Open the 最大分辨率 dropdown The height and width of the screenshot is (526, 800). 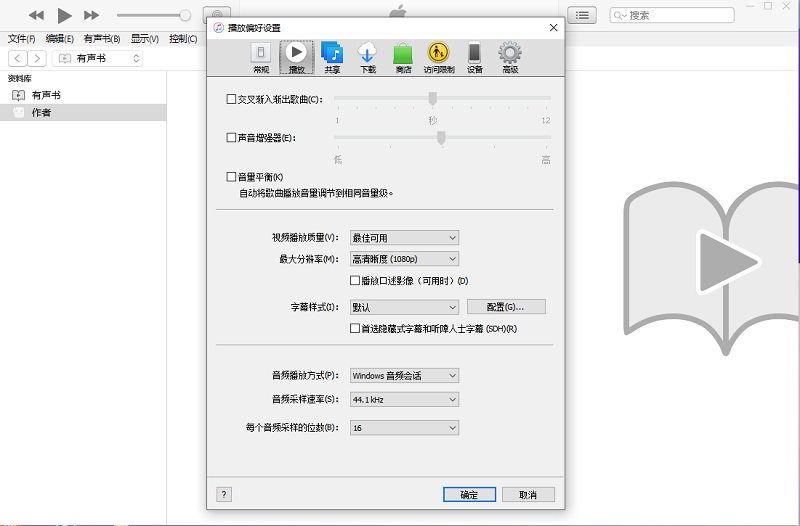[x=404, y=259]
